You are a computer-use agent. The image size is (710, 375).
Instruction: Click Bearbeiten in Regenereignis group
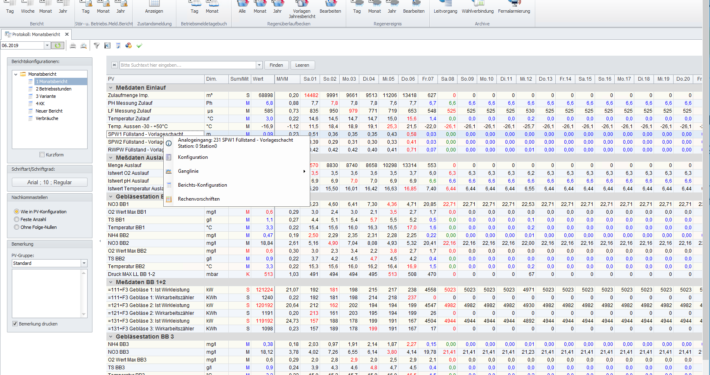413,7
